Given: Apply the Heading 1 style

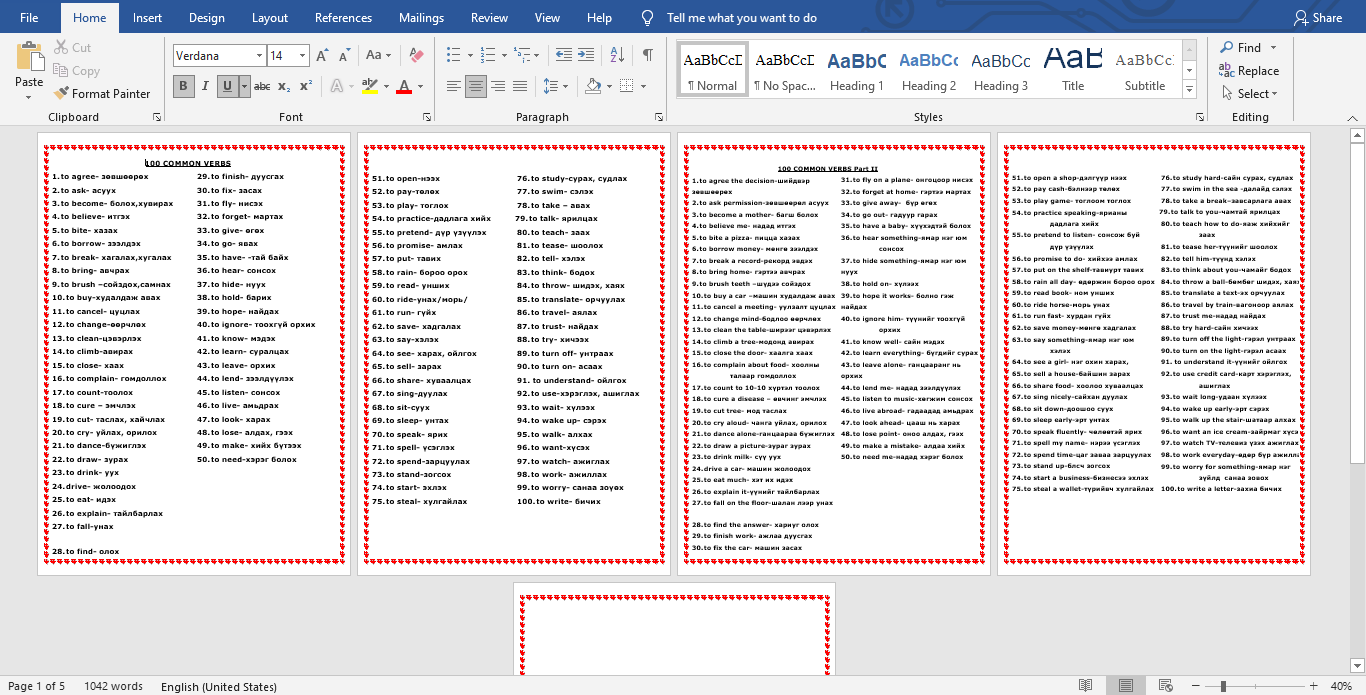Looking at the screenshot, I should tap(855, 70).
